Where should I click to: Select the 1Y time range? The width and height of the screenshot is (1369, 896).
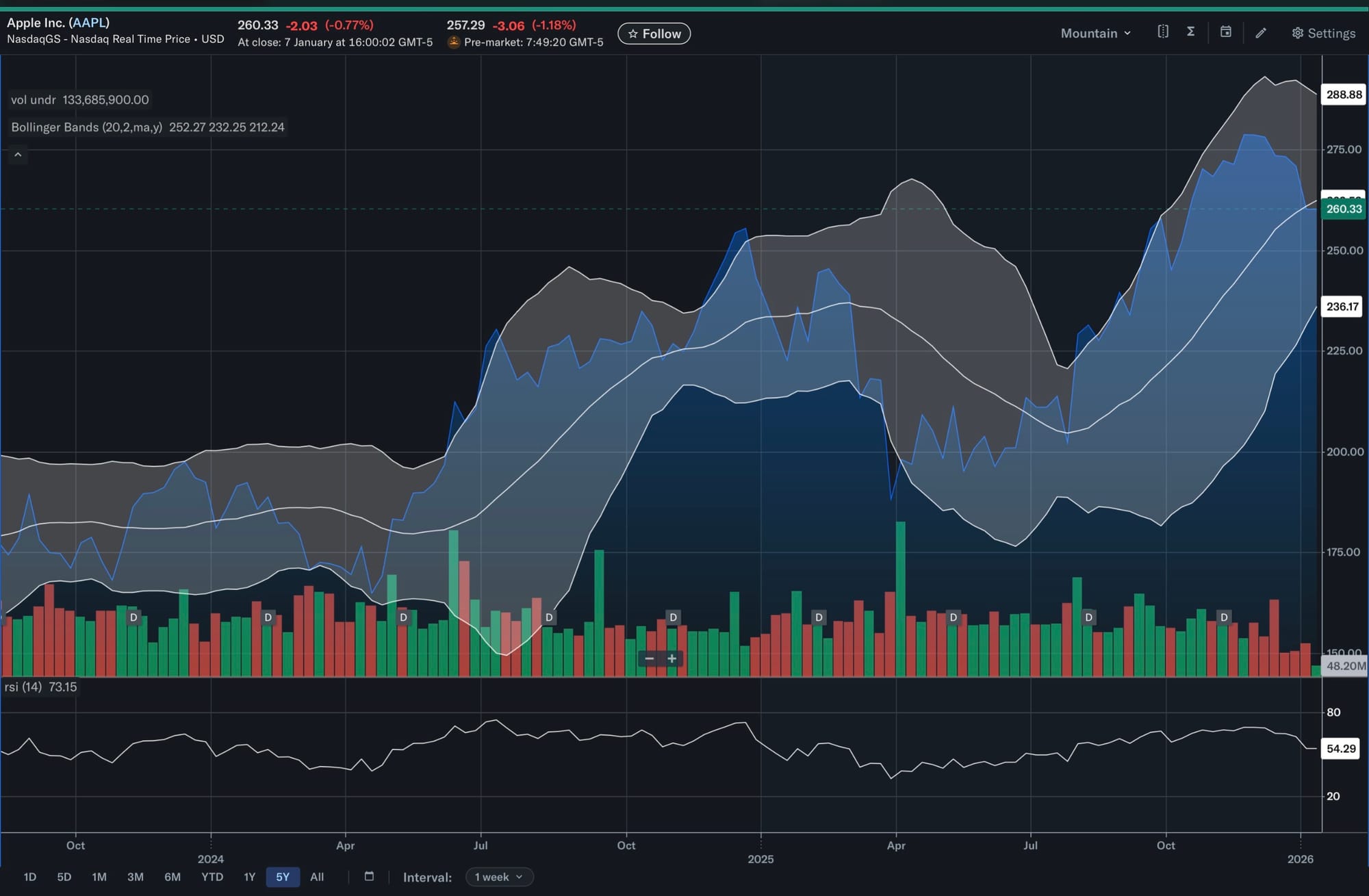point(249,877)
